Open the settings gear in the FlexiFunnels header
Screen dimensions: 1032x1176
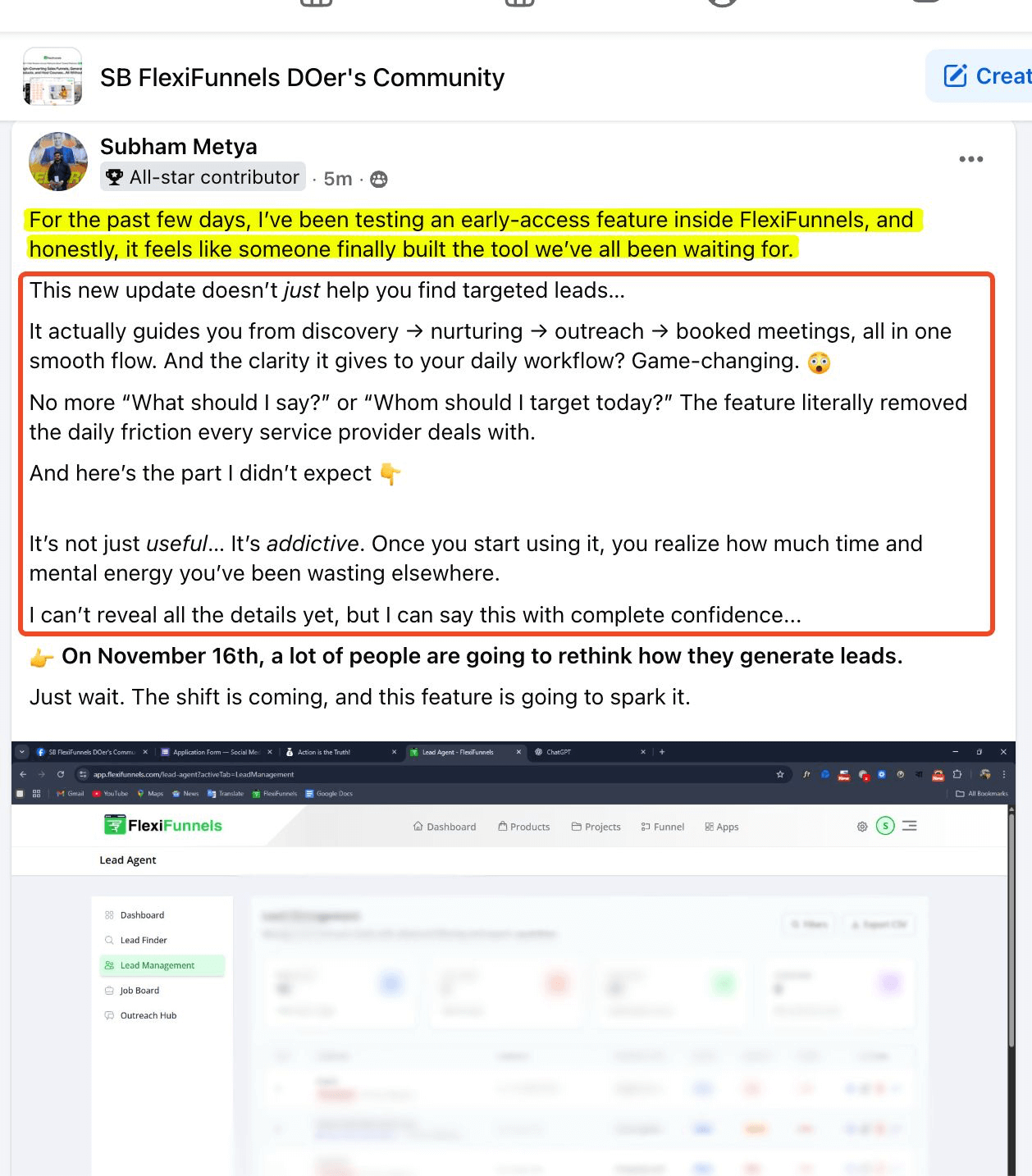(x=862, y=827)
